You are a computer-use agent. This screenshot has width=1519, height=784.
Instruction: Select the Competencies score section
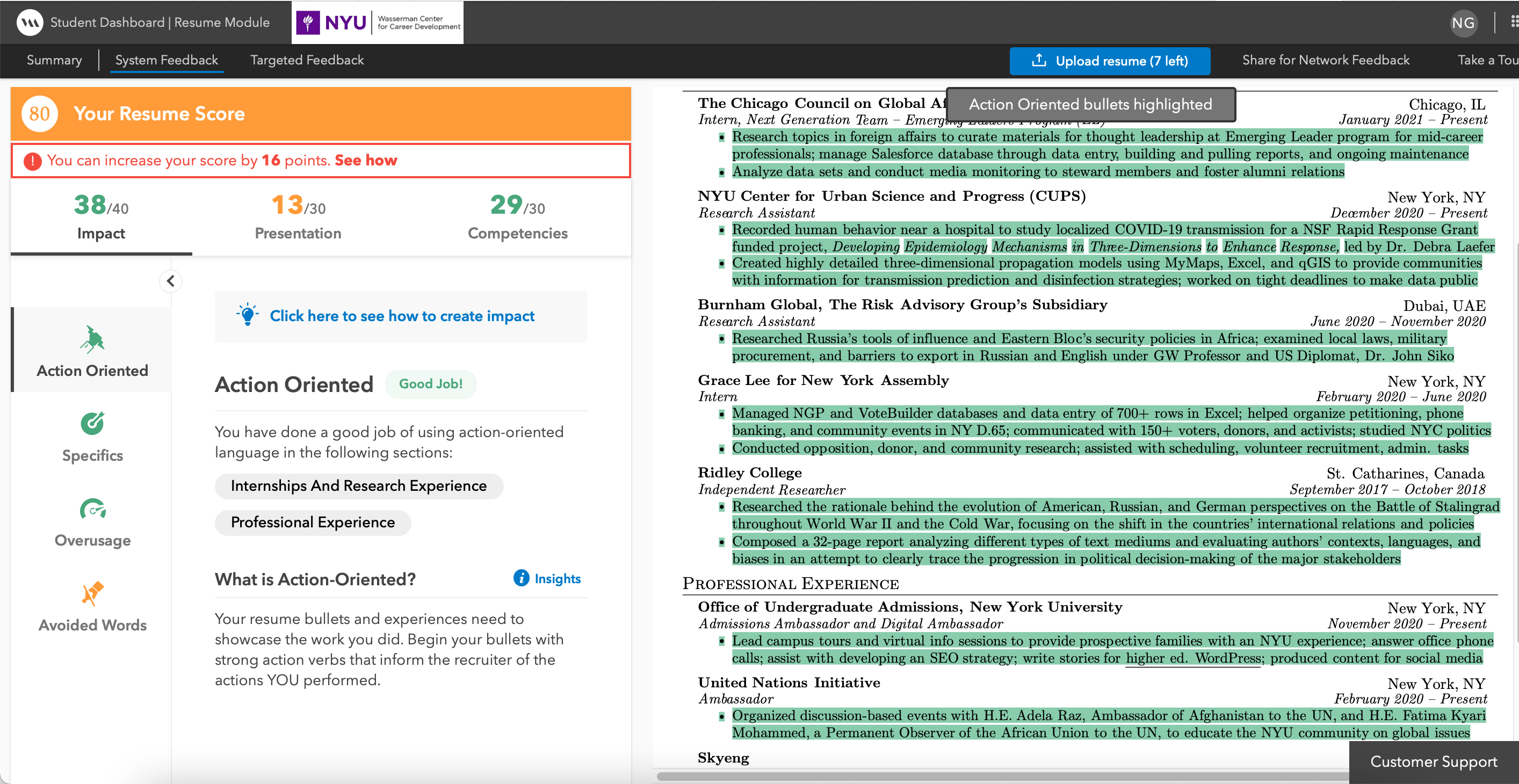point(517,217)
